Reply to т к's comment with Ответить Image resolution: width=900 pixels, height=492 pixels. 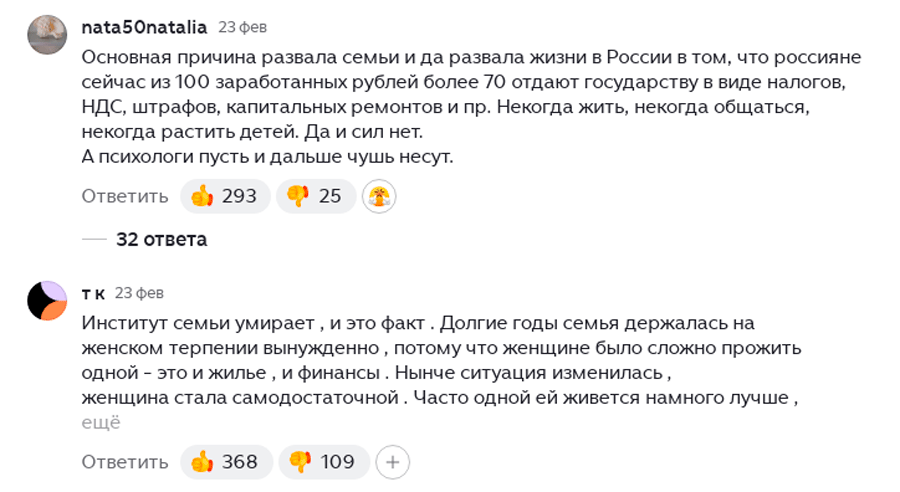click(124, 462)
